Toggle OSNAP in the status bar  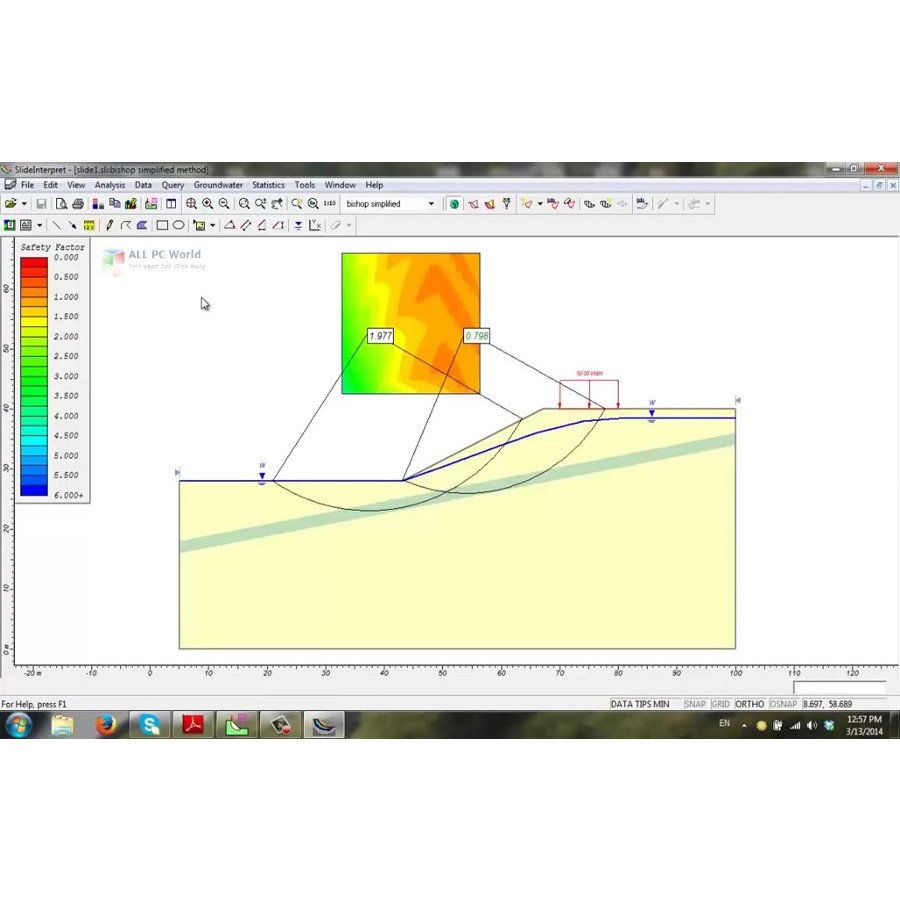pyautogui.click(x=783, y=704)
